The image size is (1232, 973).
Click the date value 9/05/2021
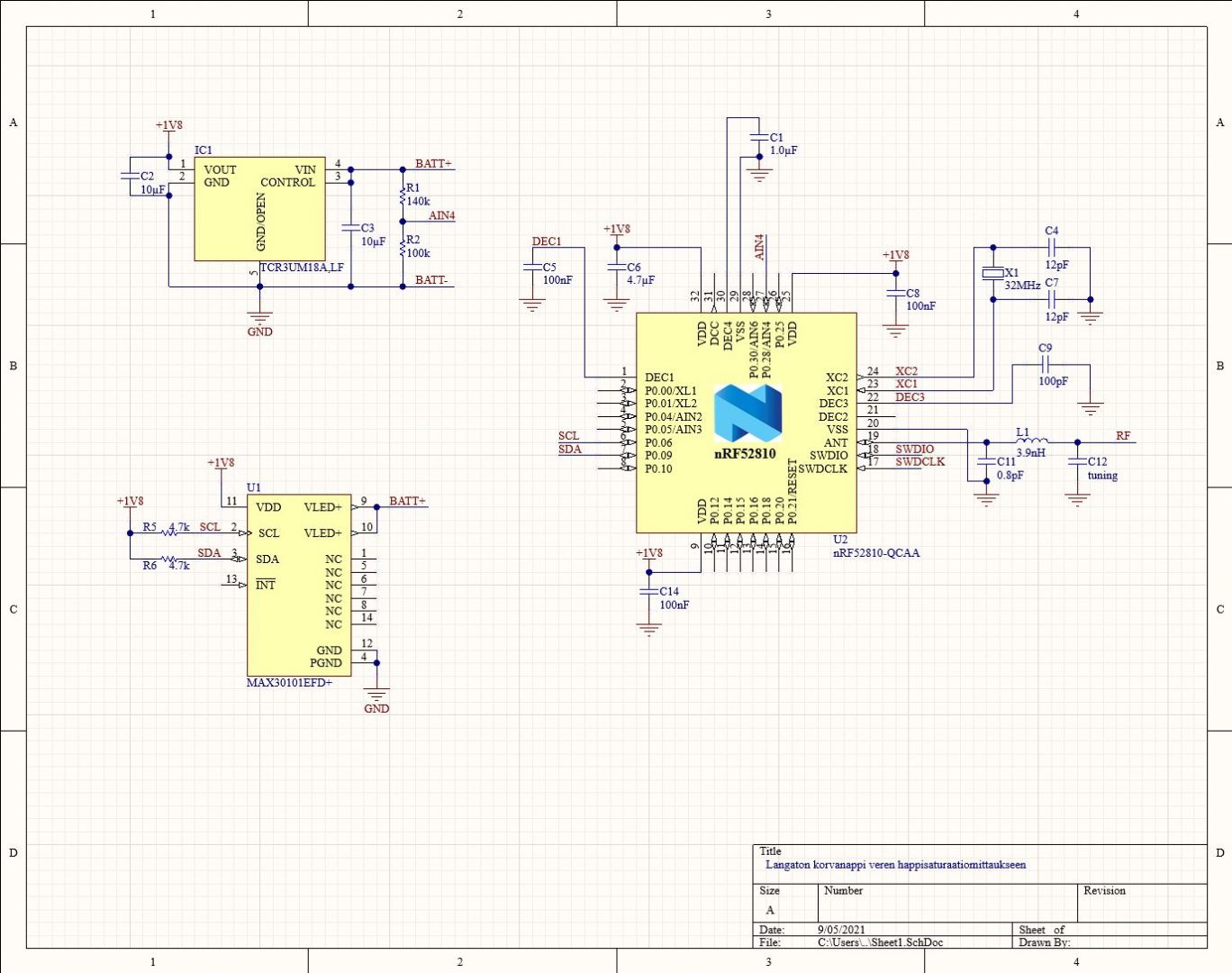click(x=841, y=930)
